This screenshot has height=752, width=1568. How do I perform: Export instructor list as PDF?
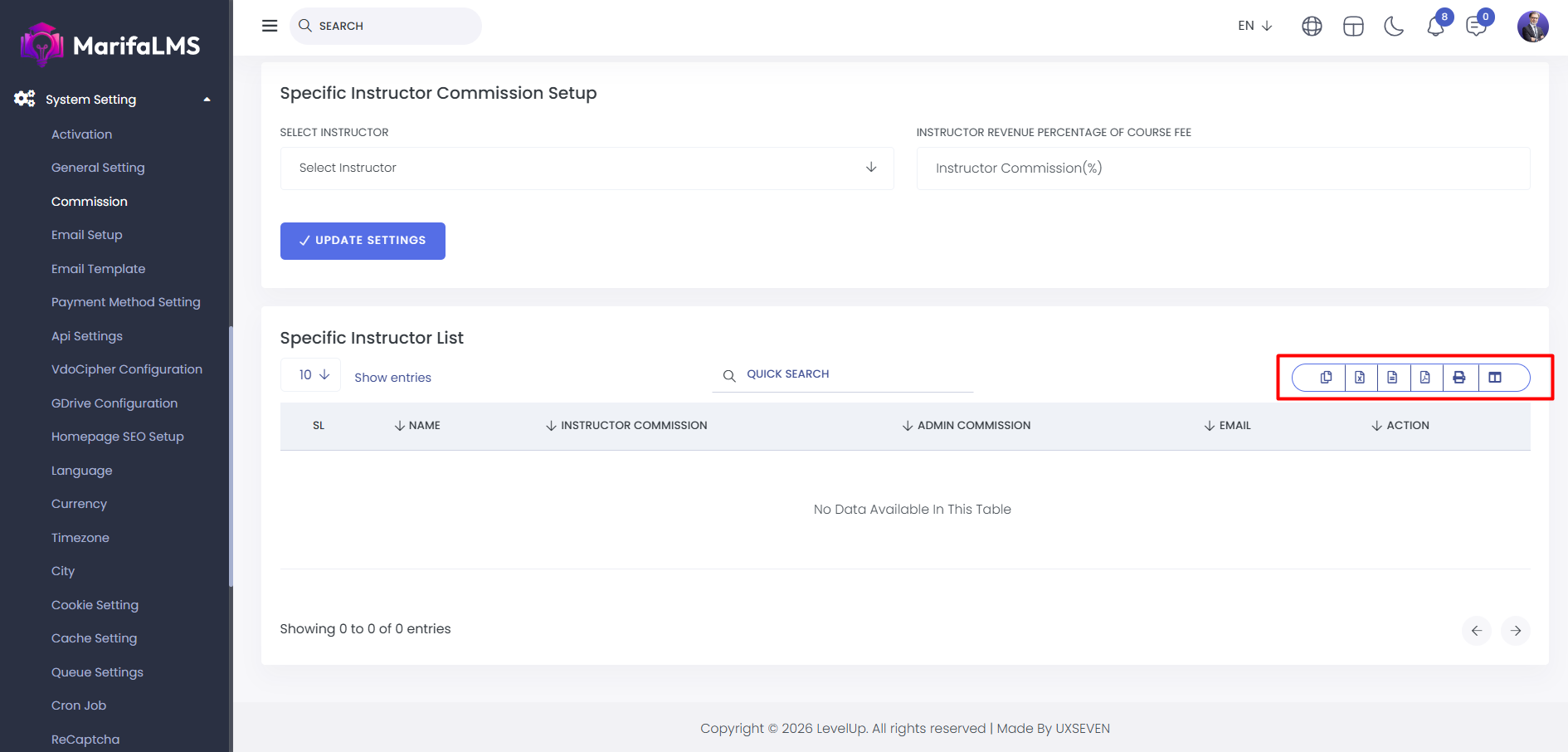1425,378
